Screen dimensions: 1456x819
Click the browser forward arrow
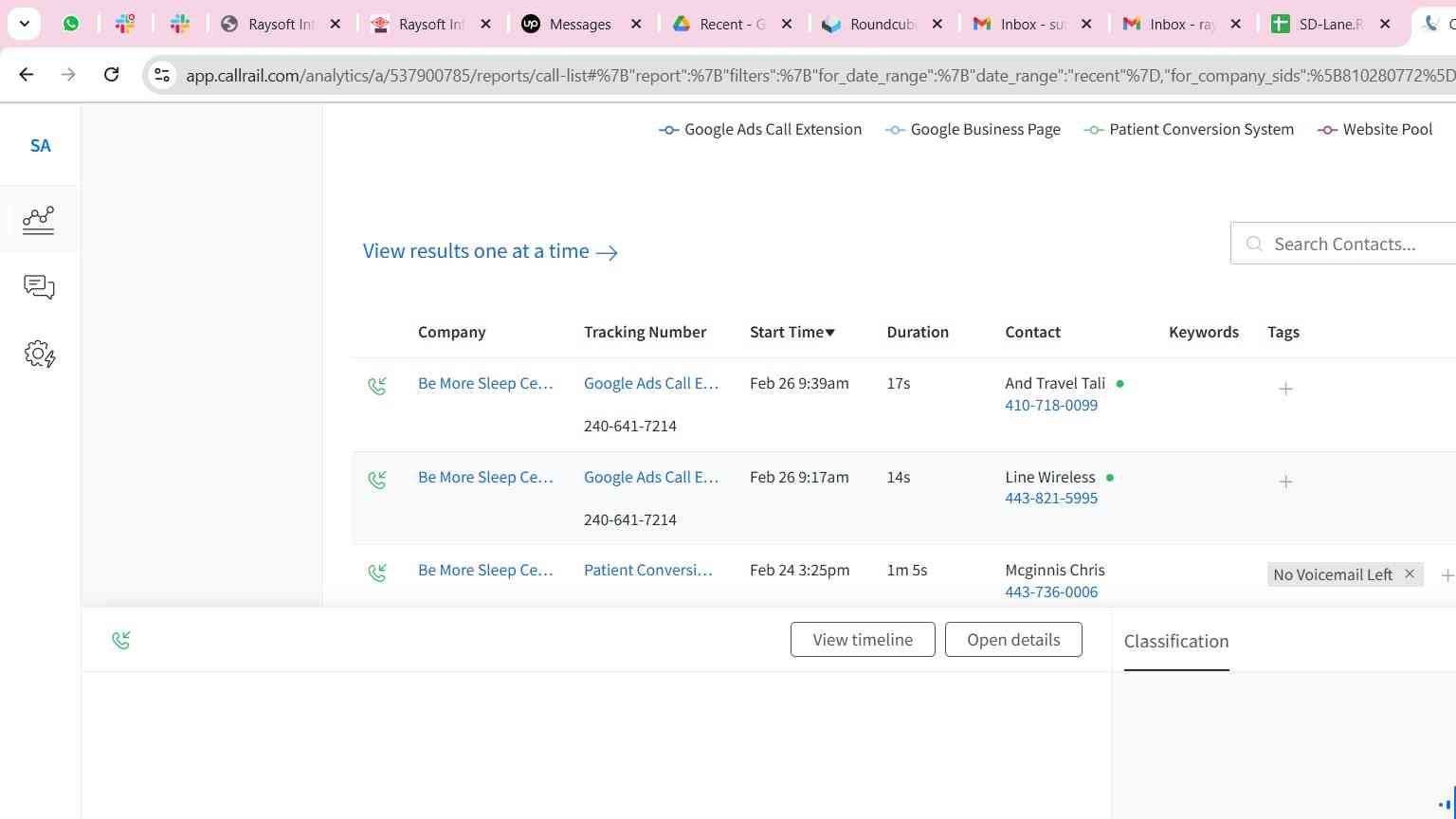click(x=68, y=74)
